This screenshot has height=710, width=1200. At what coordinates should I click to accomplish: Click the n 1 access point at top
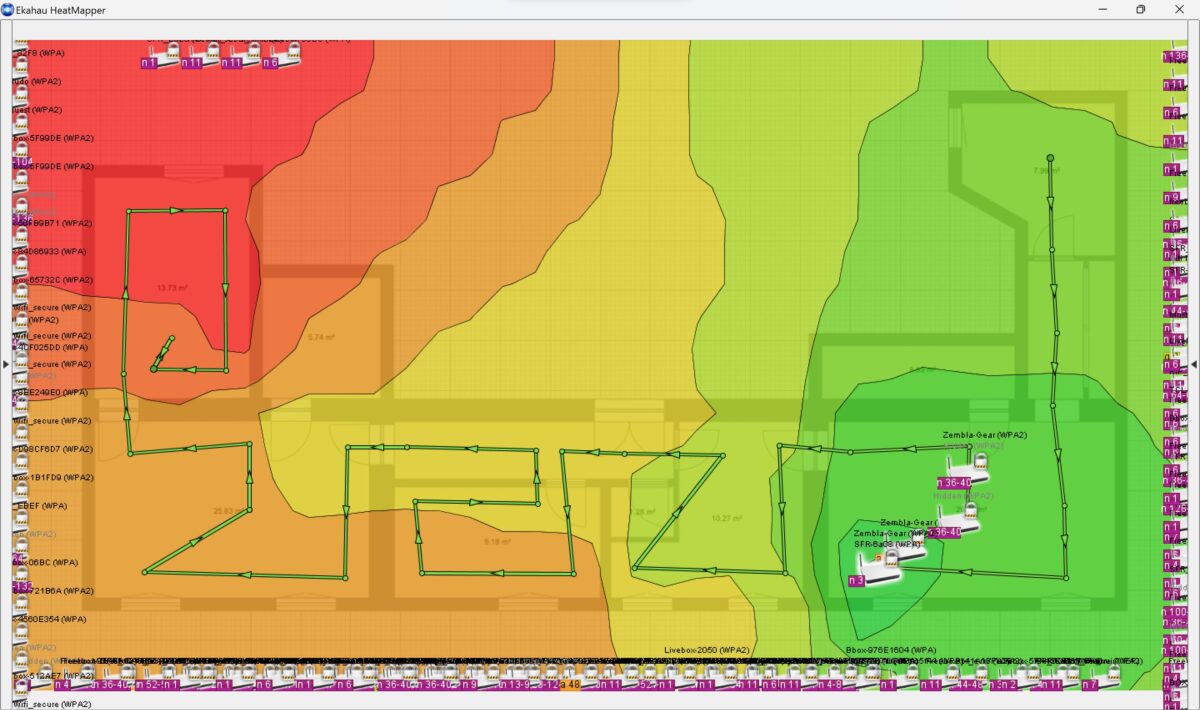click(160, 57)
